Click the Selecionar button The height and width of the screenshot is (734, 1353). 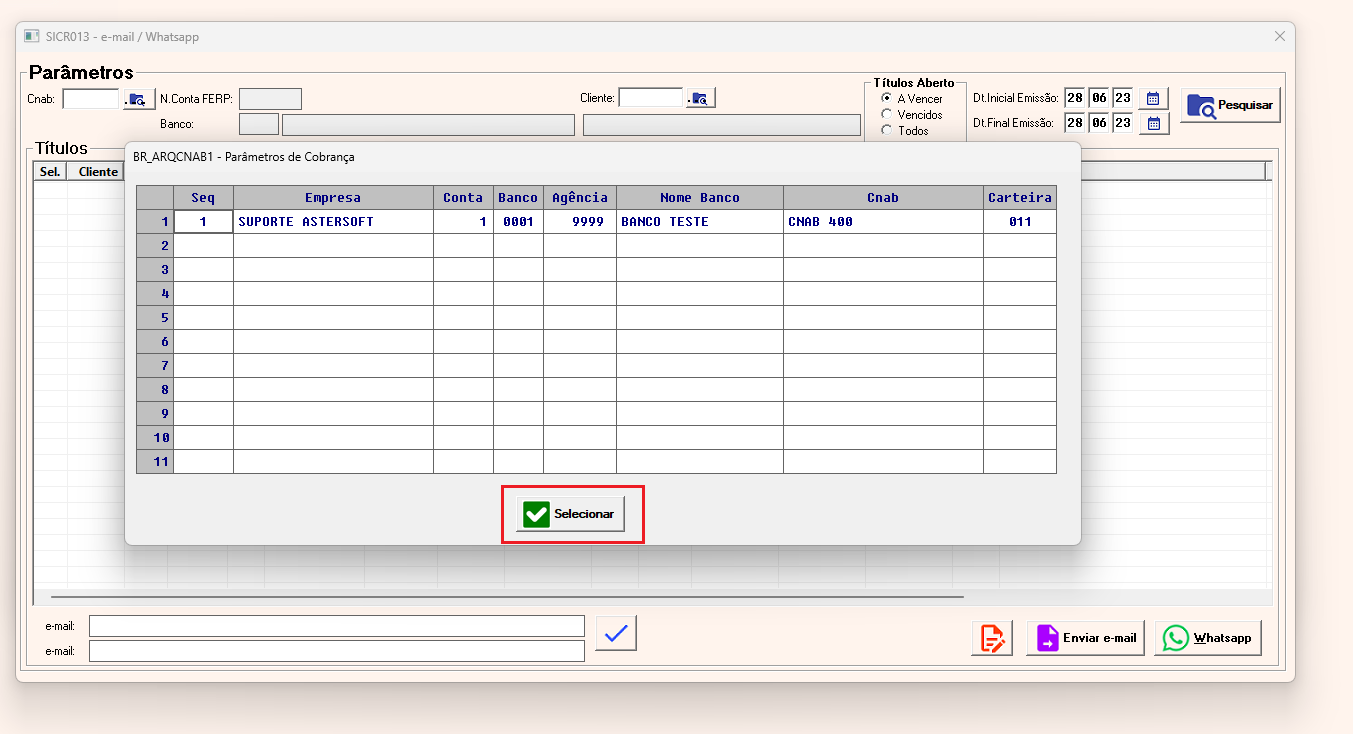tap(570, 514)
